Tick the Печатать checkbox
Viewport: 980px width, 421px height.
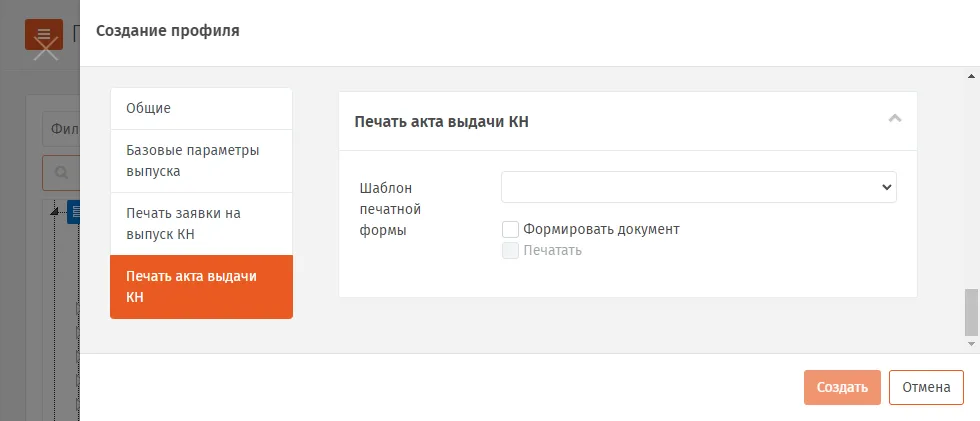[x=510, y=250]
